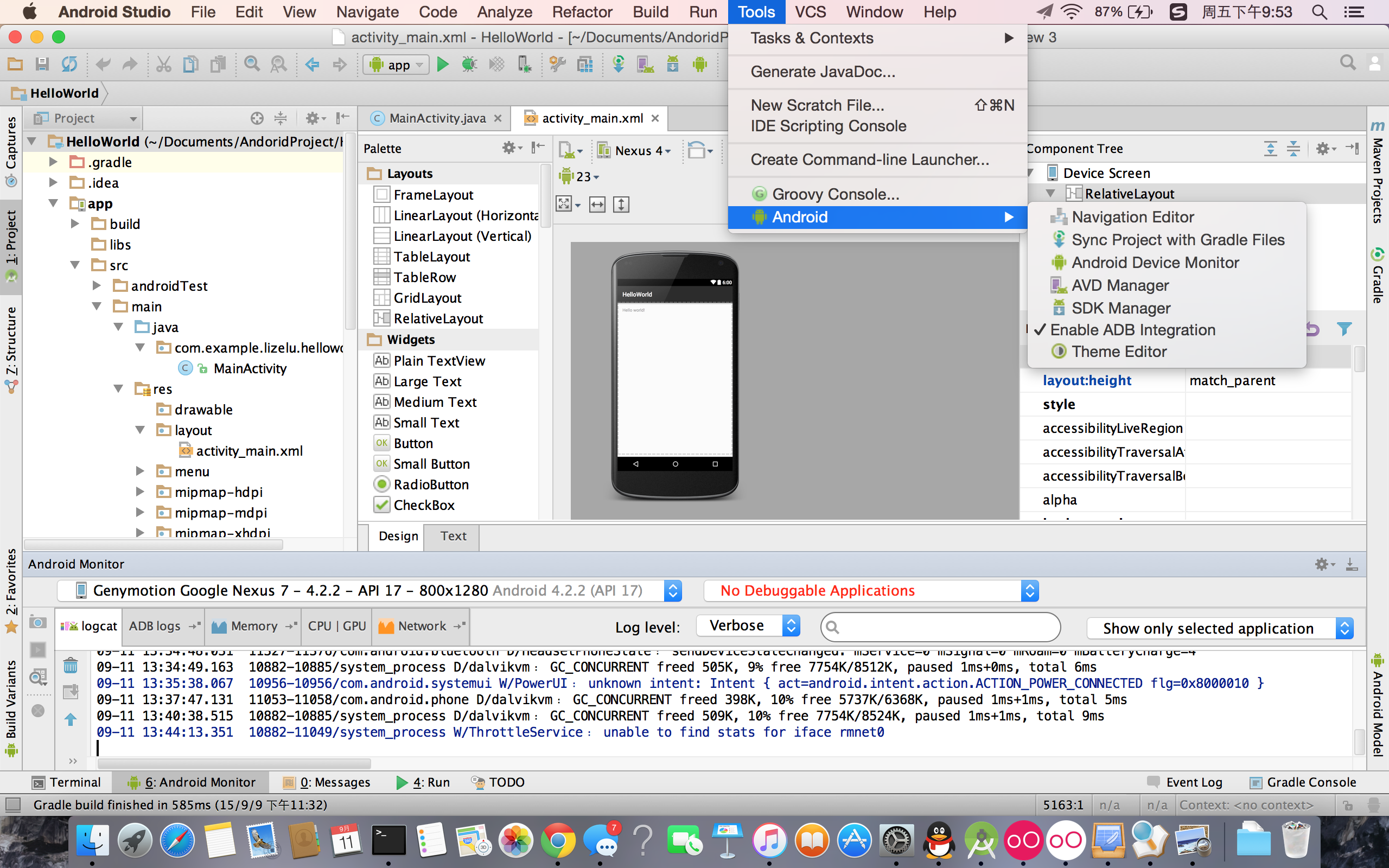Click the Generate JavaDoc button
The image size is (1389, 868).
coord(821,71)
